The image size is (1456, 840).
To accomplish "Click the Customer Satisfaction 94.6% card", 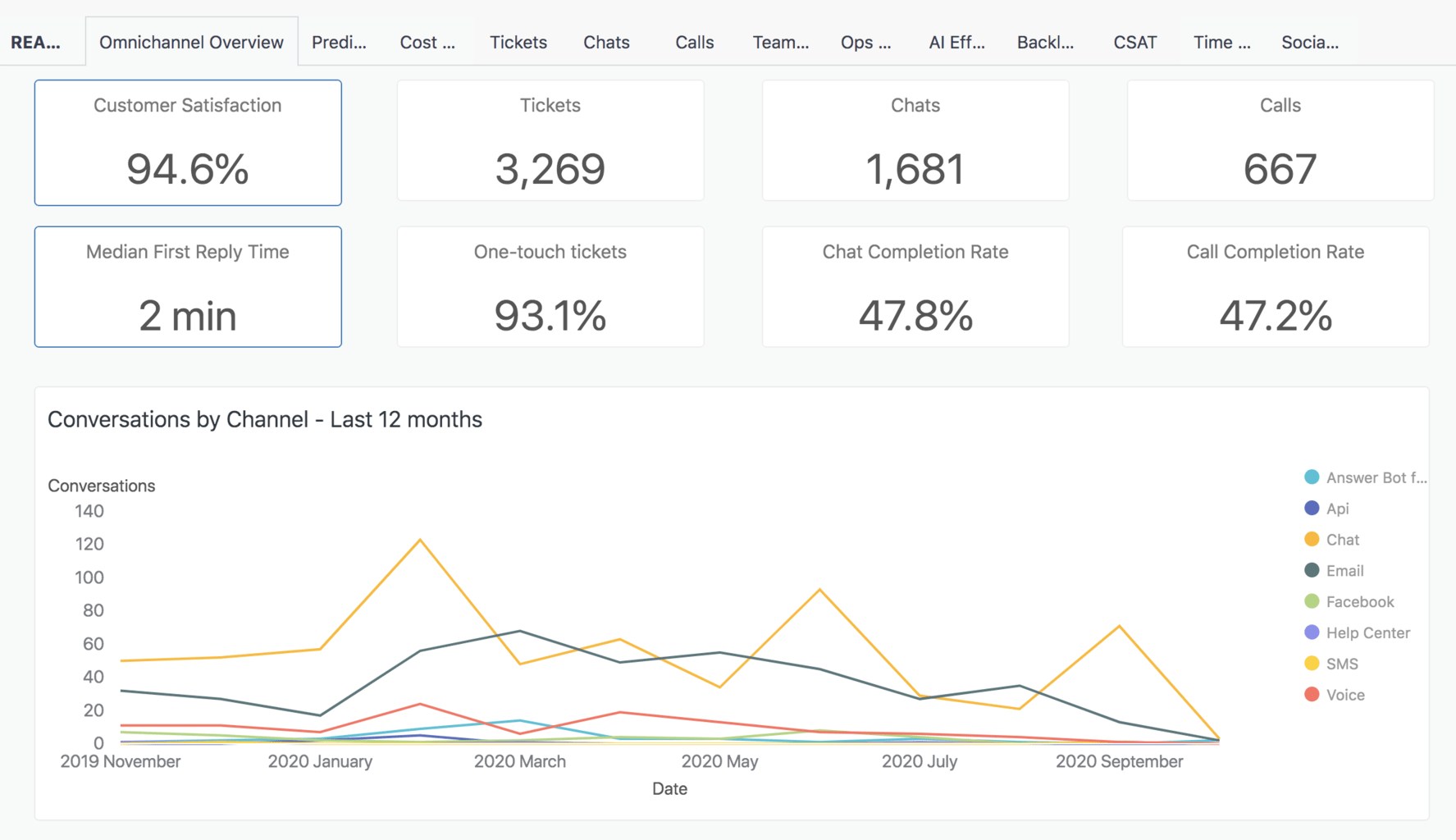I will tap(188, 143).
